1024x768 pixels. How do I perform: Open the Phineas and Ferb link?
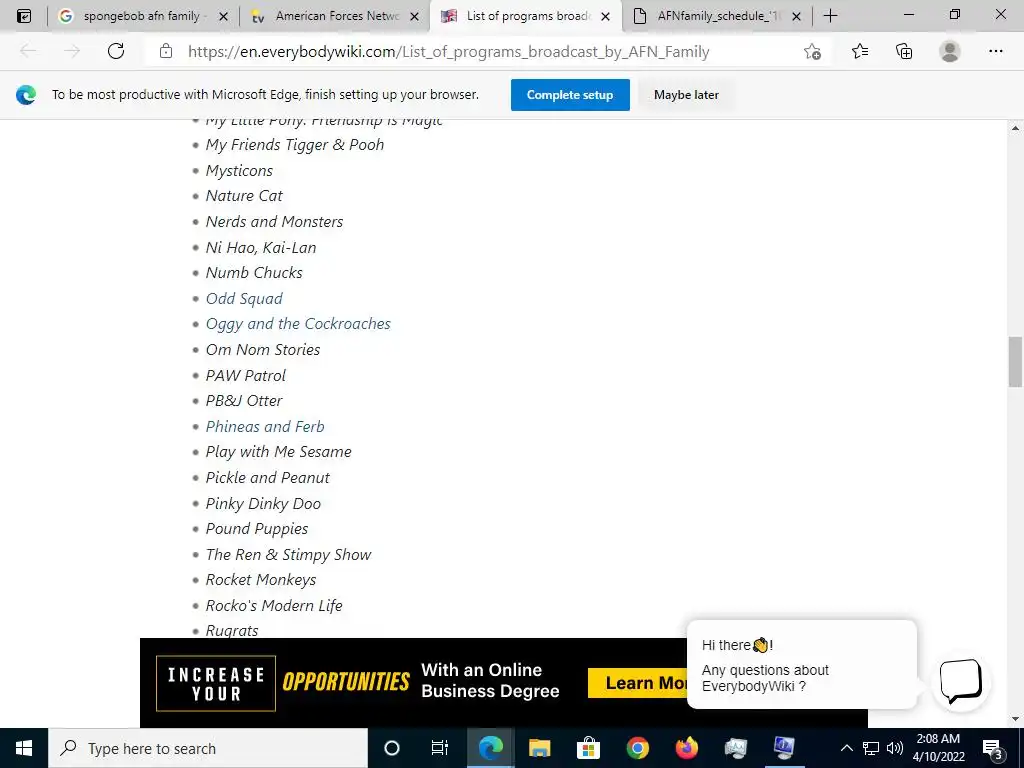point(265,426)
